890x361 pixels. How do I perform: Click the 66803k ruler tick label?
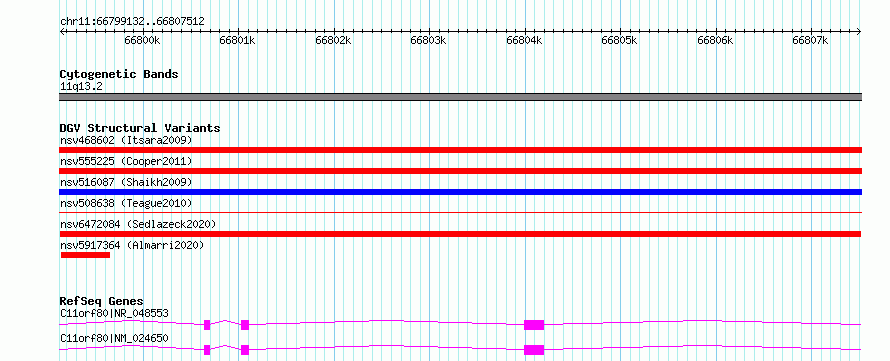click(x=428, y=40)
